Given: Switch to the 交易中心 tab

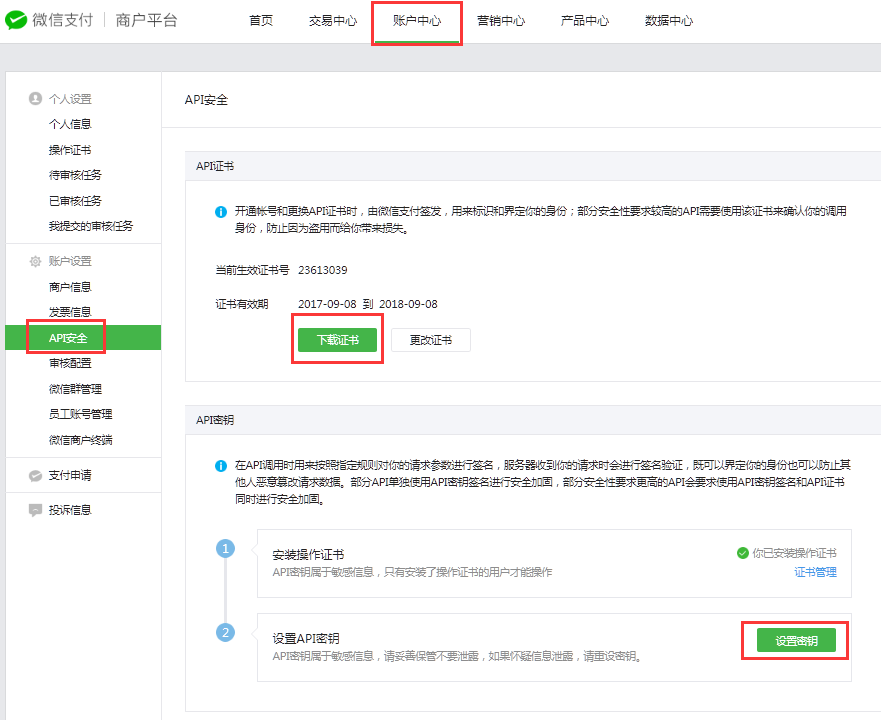Looking at the screenshot, I should click(333, 21).
